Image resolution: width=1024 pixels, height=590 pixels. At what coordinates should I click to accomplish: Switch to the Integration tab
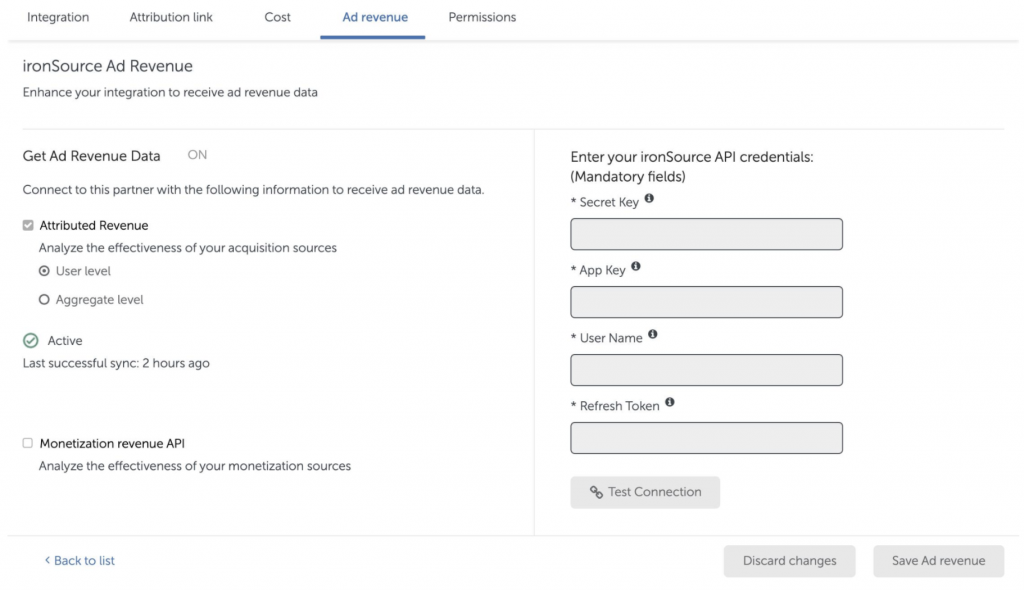coord(58,17)
